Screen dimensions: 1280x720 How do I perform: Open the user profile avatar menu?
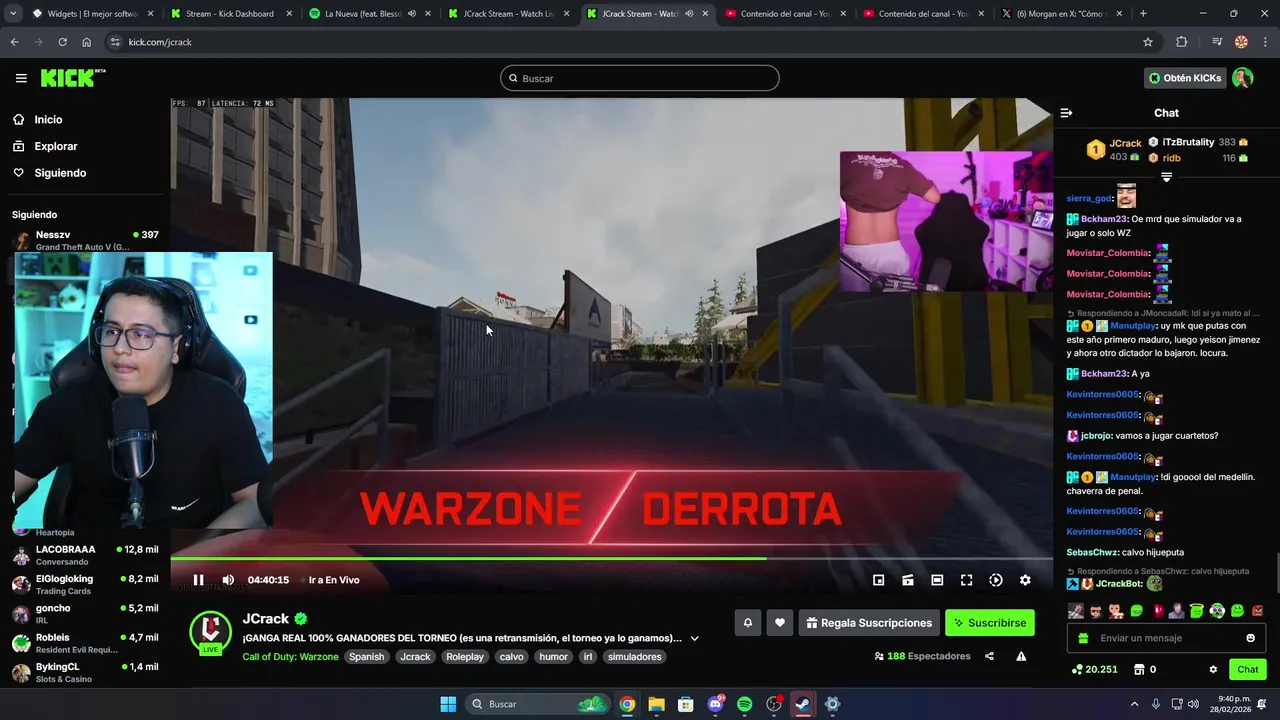tap(1243, 78)
